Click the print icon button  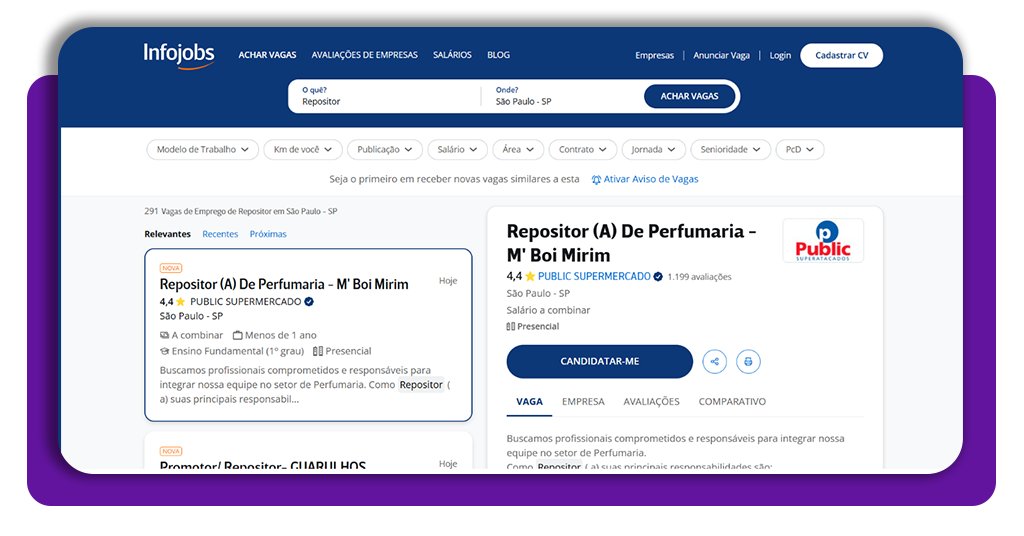pos(748,361)
